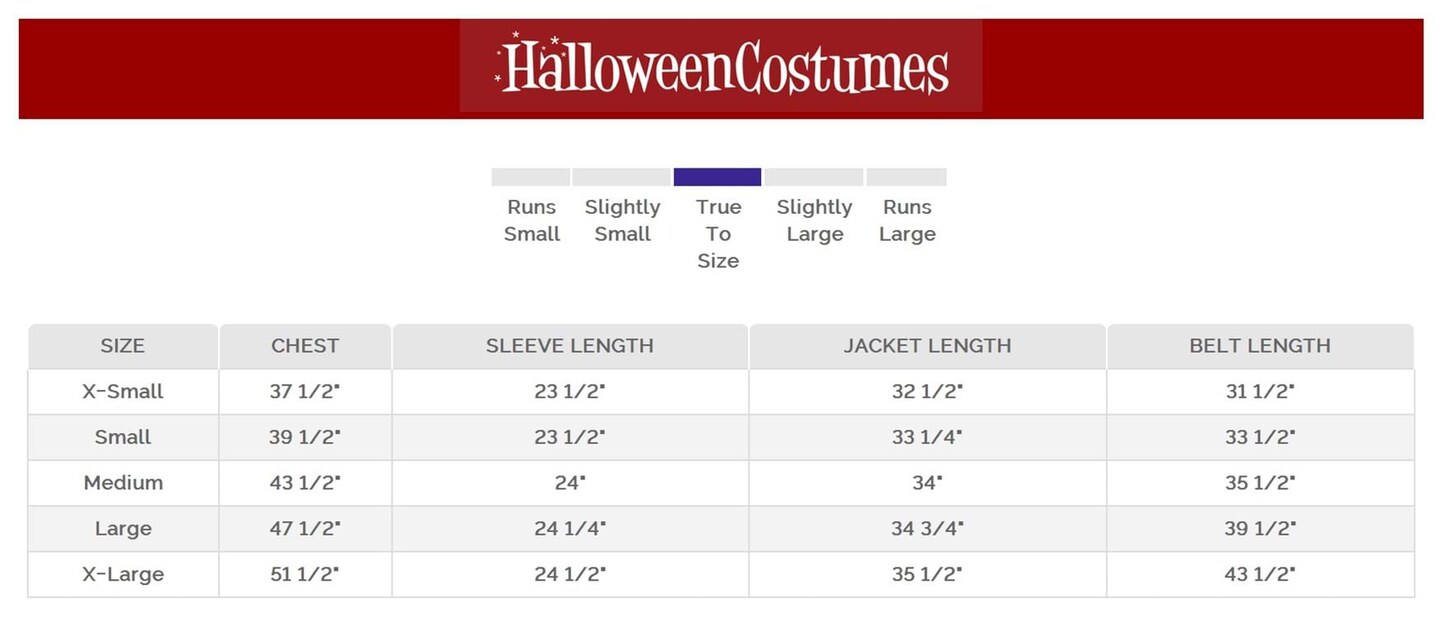Click the highlighted True To Size bar
Viewport: 1440px width, 625px height.
click(x=717, y=177)
